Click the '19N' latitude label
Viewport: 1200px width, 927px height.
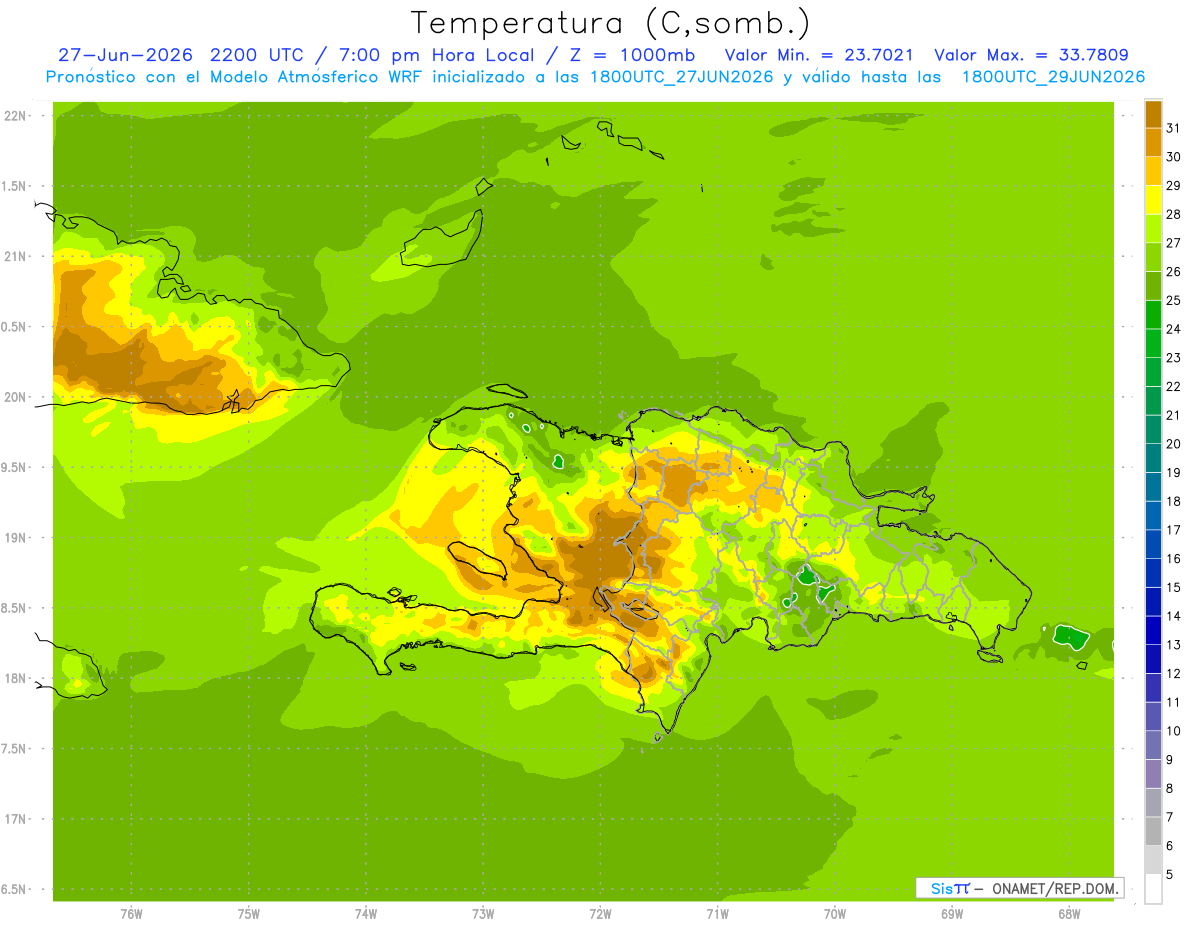(16, 537)
